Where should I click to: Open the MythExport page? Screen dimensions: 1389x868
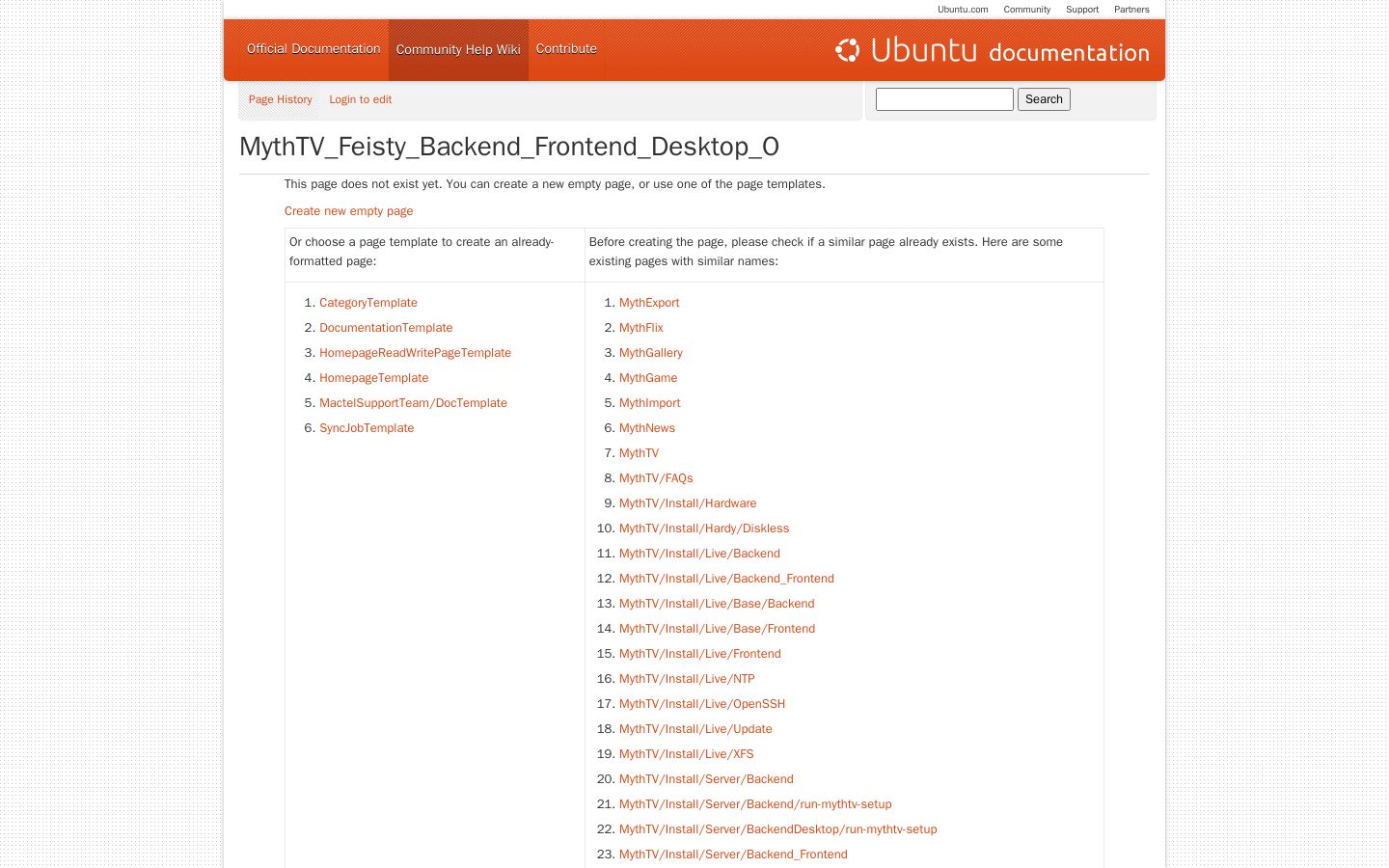[649, 303]
